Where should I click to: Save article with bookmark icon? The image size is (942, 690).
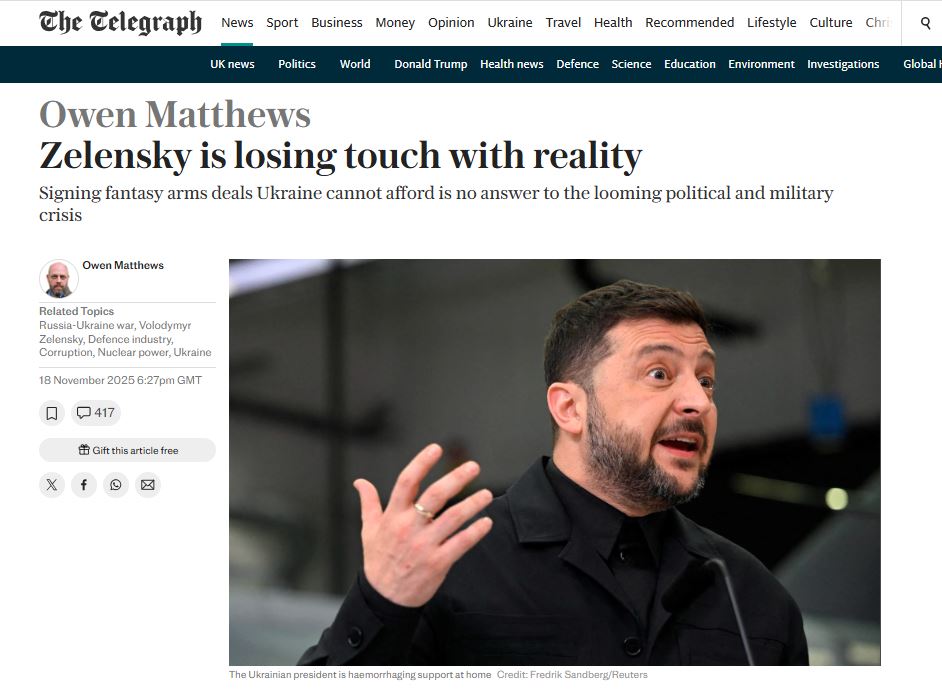pos(52,413)
